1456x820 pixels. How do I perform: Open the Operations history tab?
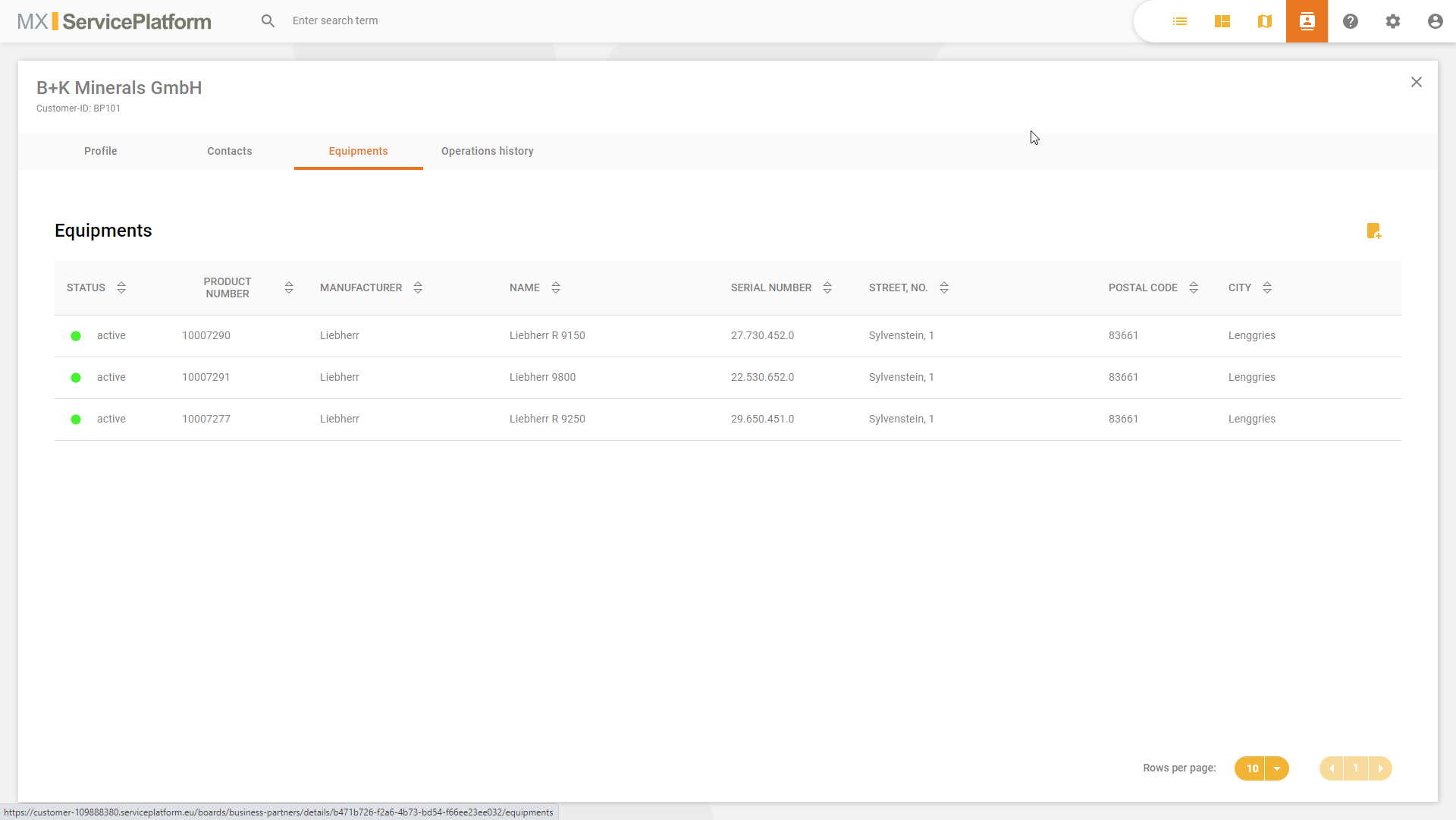(x=488, y=151)
